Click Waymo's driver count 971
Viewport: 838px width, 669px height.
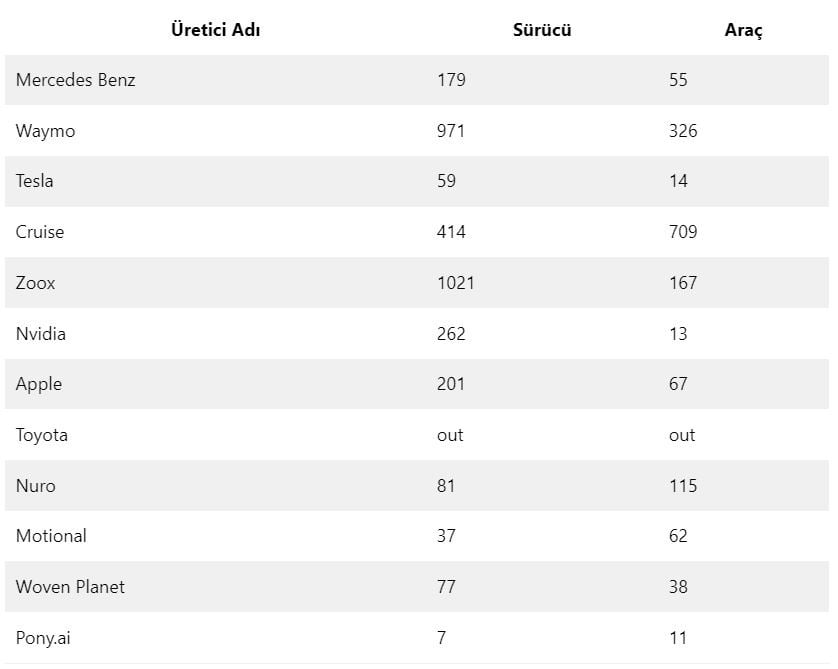tap(451, 131)
